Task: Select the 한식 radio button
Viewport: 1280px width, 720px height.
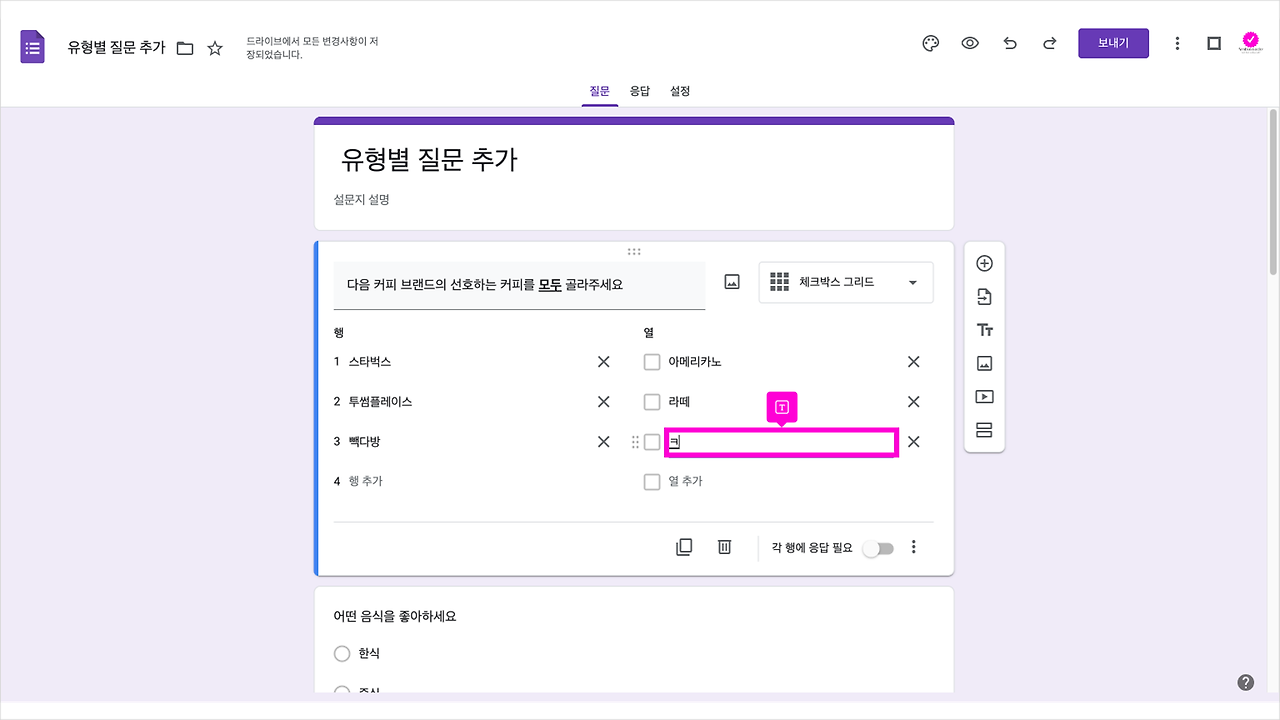Action: (x=342, y=653)
